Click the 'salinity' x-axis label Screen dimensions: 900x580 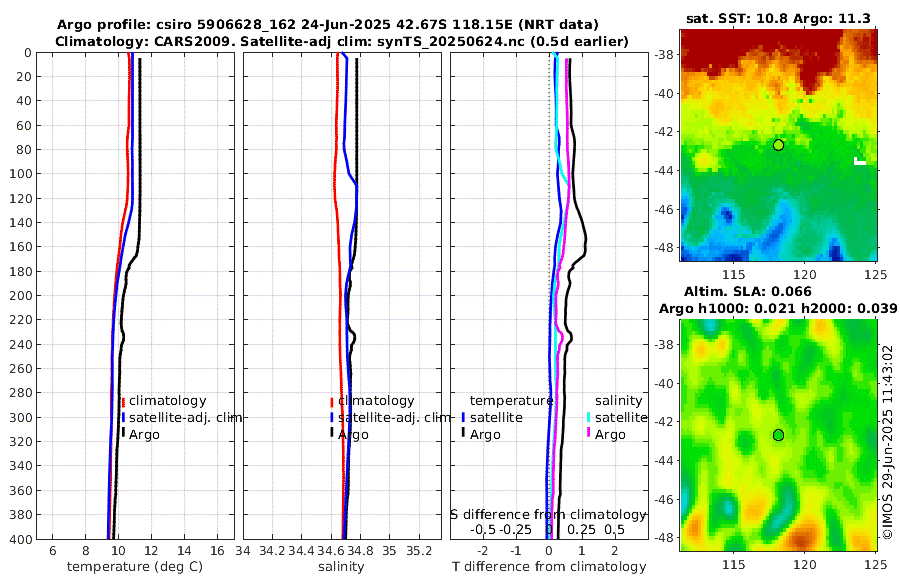pyautogui.click(x=342, y=567)
